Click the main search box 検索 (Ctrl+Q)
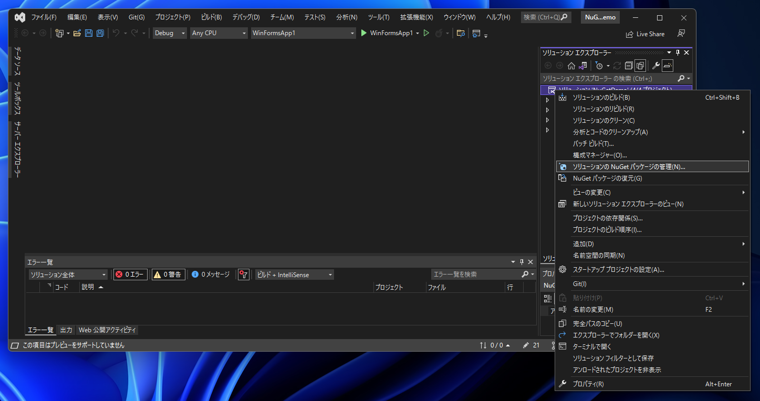760x401 pixels. tap(546, 17)
